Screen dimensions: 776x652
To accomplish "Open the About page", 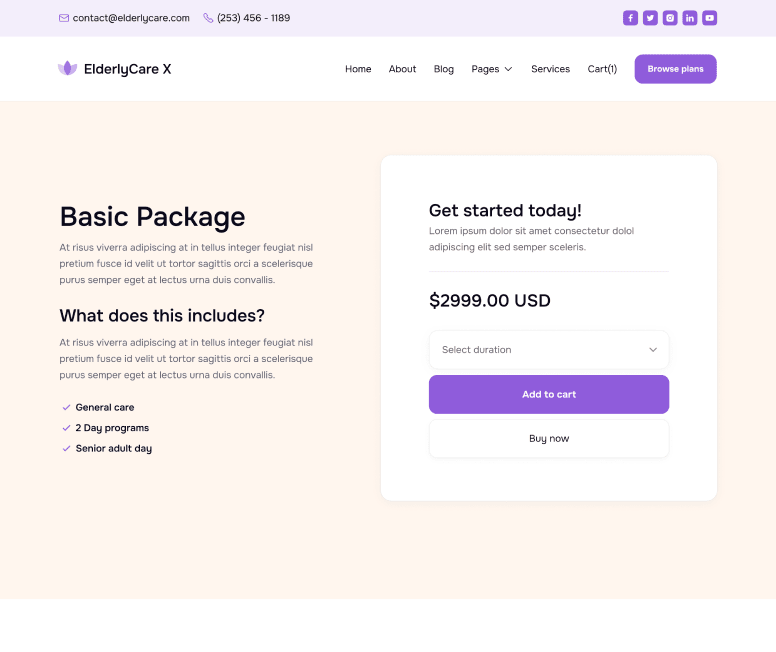I will (402, 69).
